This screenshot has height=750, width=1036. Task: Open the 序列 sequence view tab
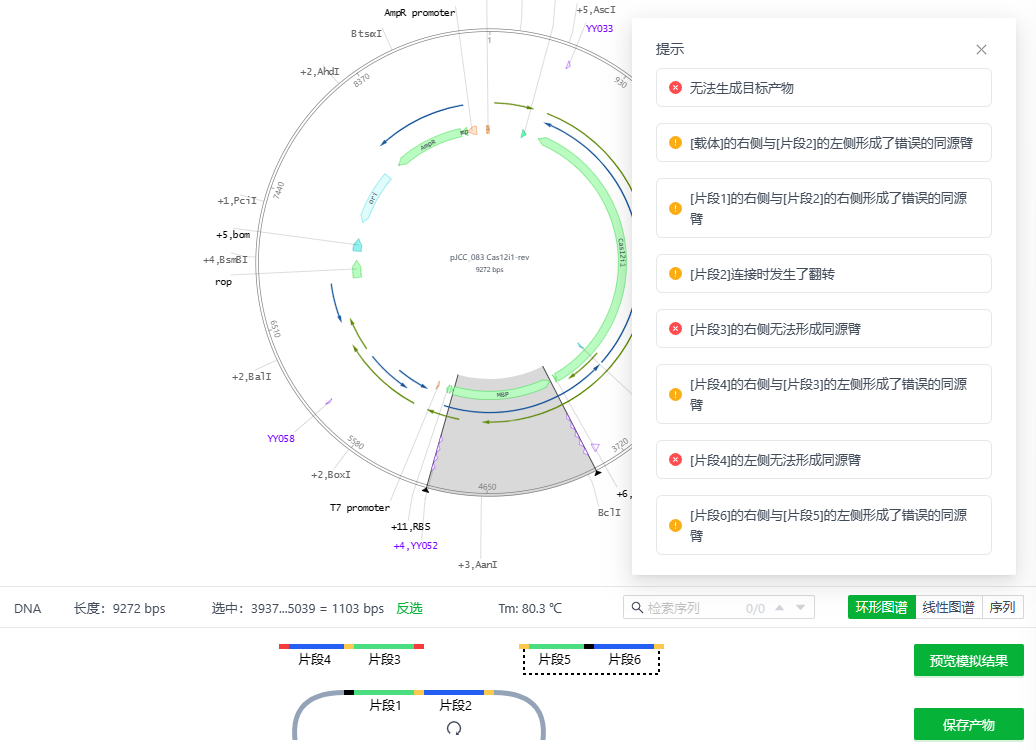[1002, 608]
